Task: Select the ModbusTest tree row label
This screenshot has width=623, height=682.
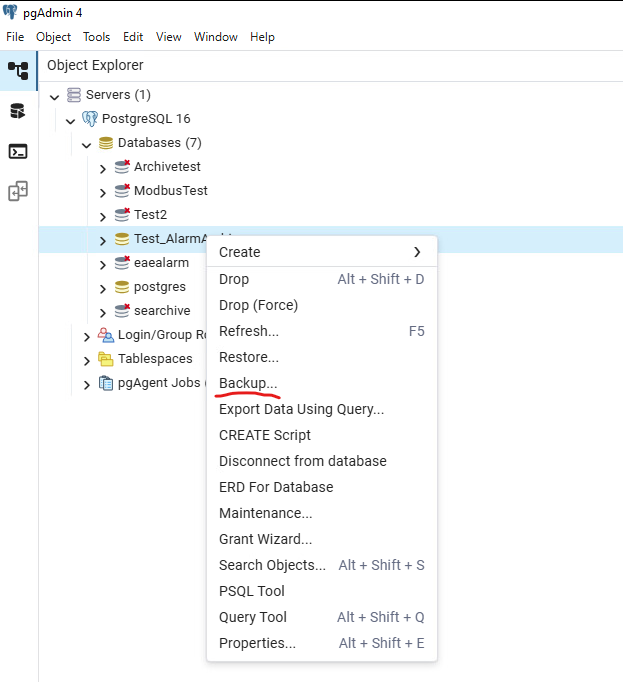Action: (171, 191)
